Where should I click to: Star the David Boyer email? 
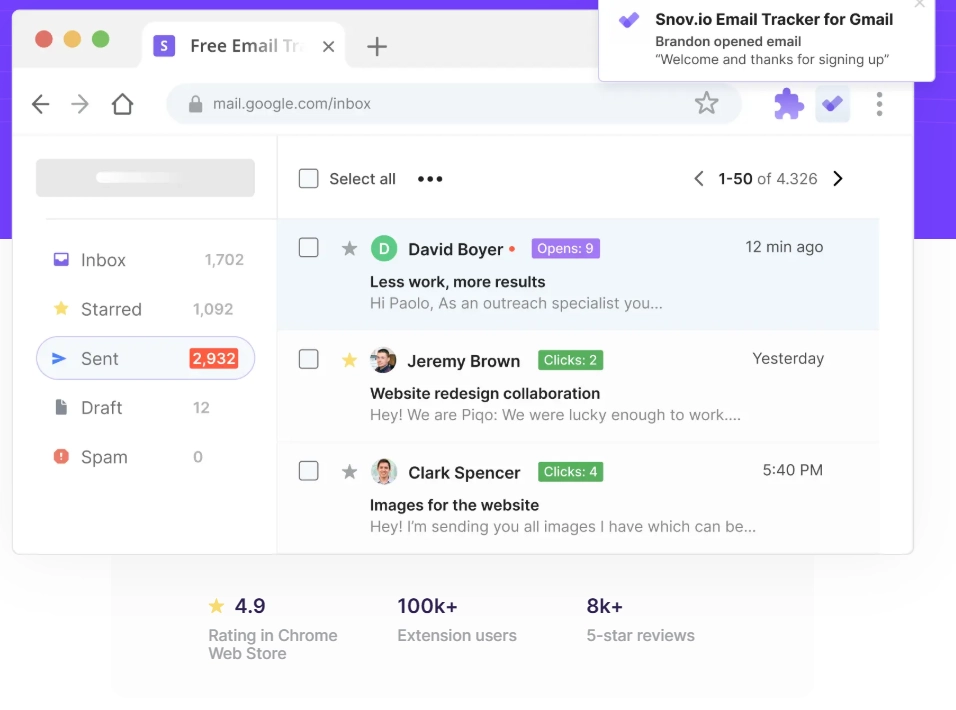click(x=349, y=248)
